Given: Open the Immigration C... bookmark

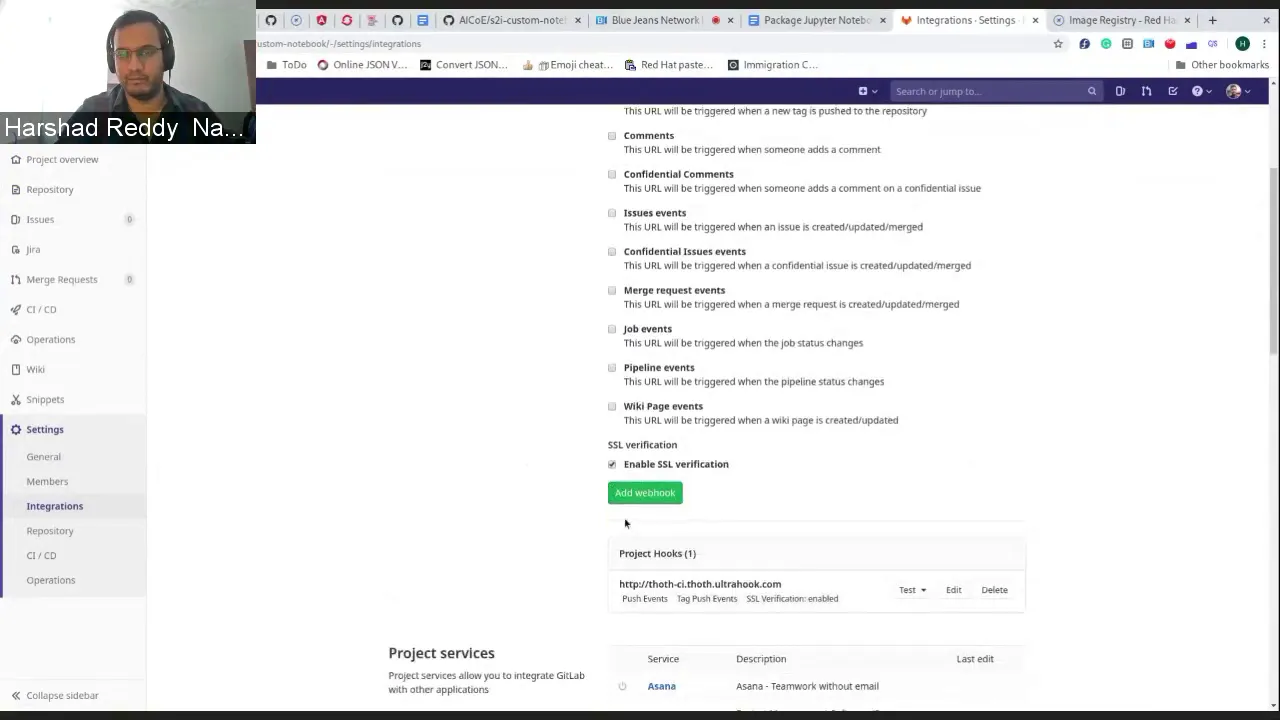Looking at the screenshot, I should click(x=773, y=65).
